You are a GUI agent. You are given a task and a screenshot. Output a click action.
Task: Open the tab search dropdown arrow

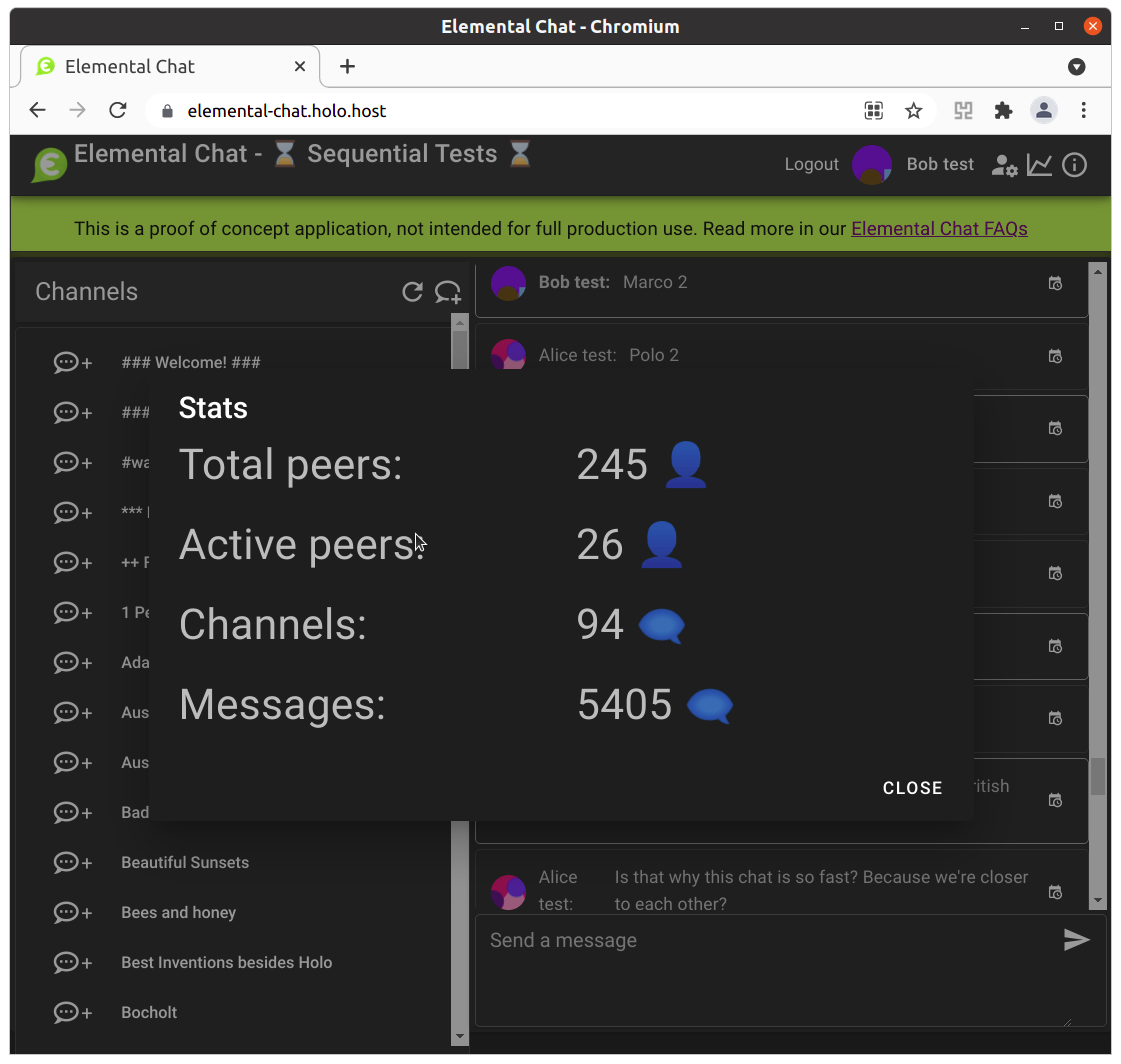[x=1076, y=66]
